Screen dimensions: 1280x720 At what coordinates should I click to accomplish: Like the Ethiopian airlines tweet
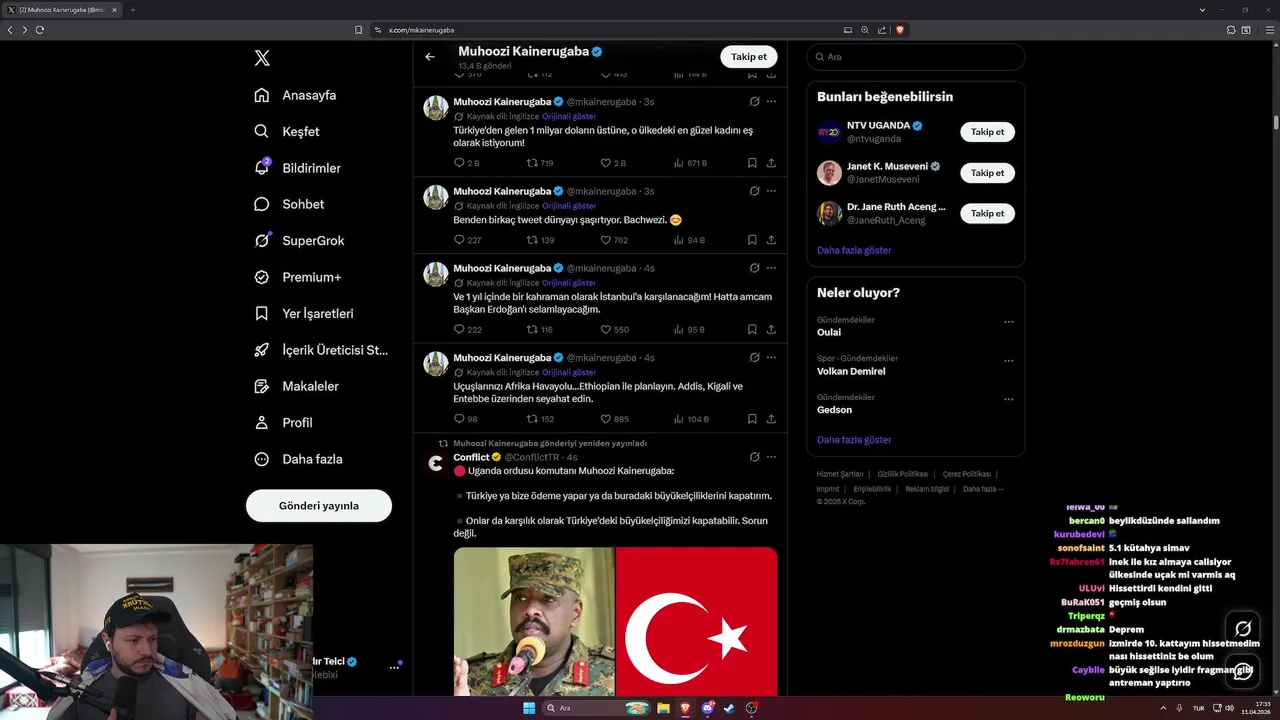click(x=614, y=419)
